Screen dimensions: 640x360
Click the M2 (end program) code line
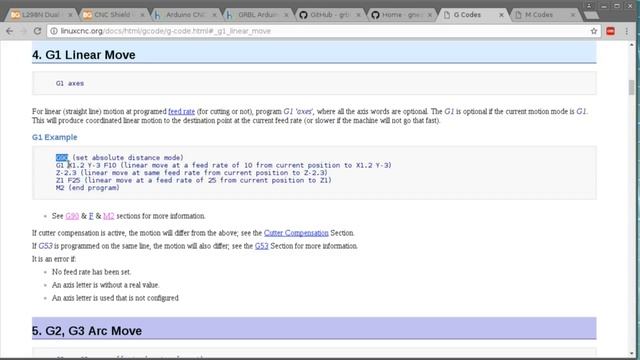(x=88, y=188)
